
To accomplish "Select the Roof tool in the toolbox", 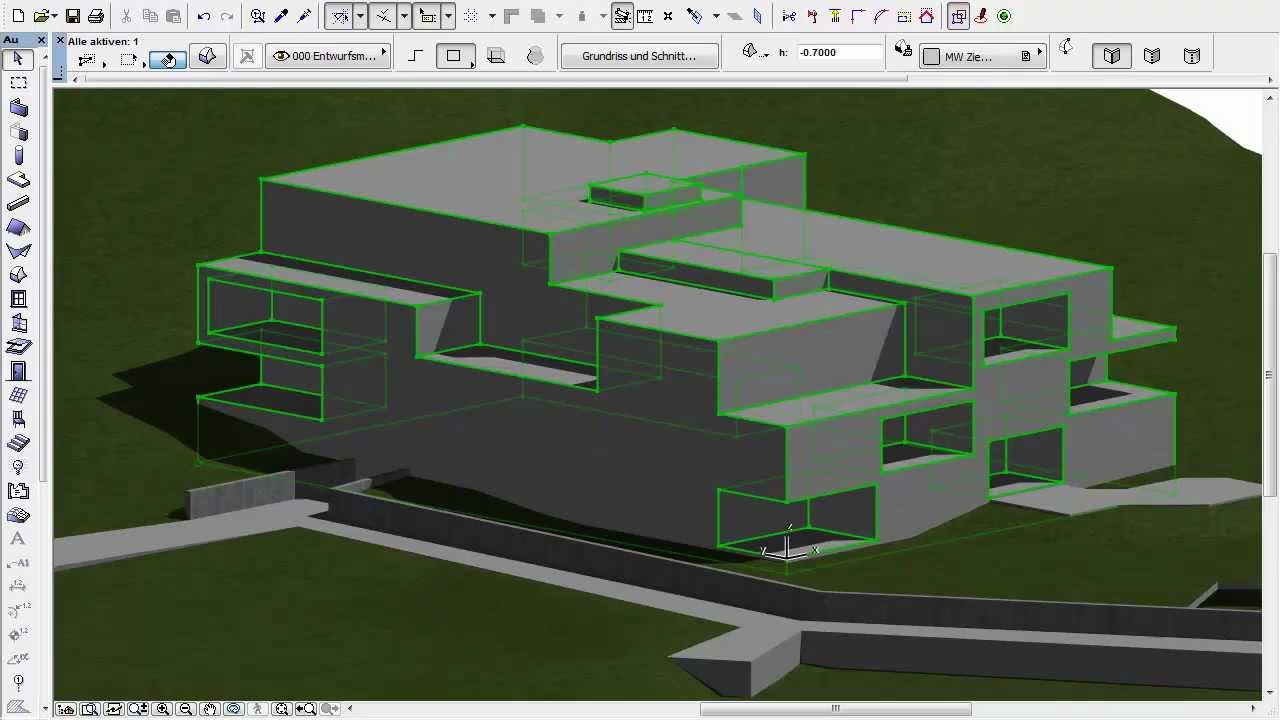I will (19, 227).
